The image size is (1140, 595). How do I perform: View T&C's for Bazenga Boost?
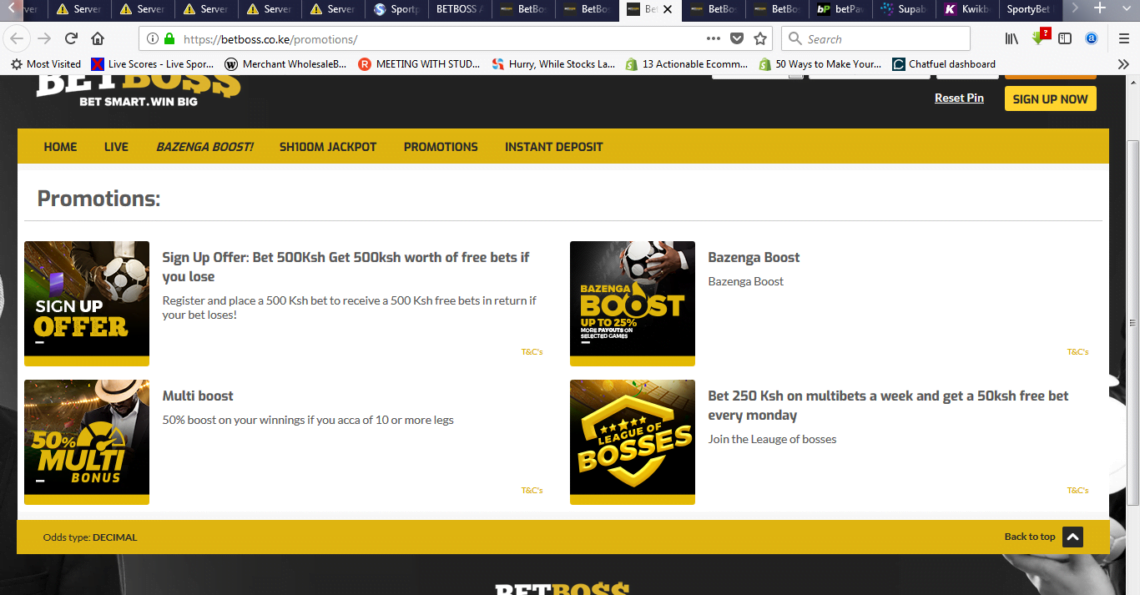[1078, 352]
